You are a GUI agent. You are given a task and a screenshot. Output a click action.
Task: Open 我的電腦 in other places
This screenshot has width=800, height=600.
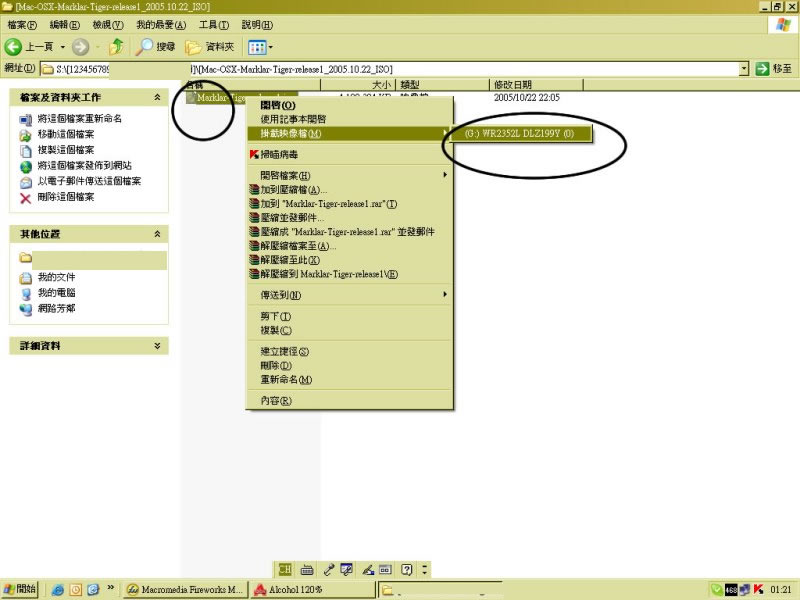(x=56, y=293)
